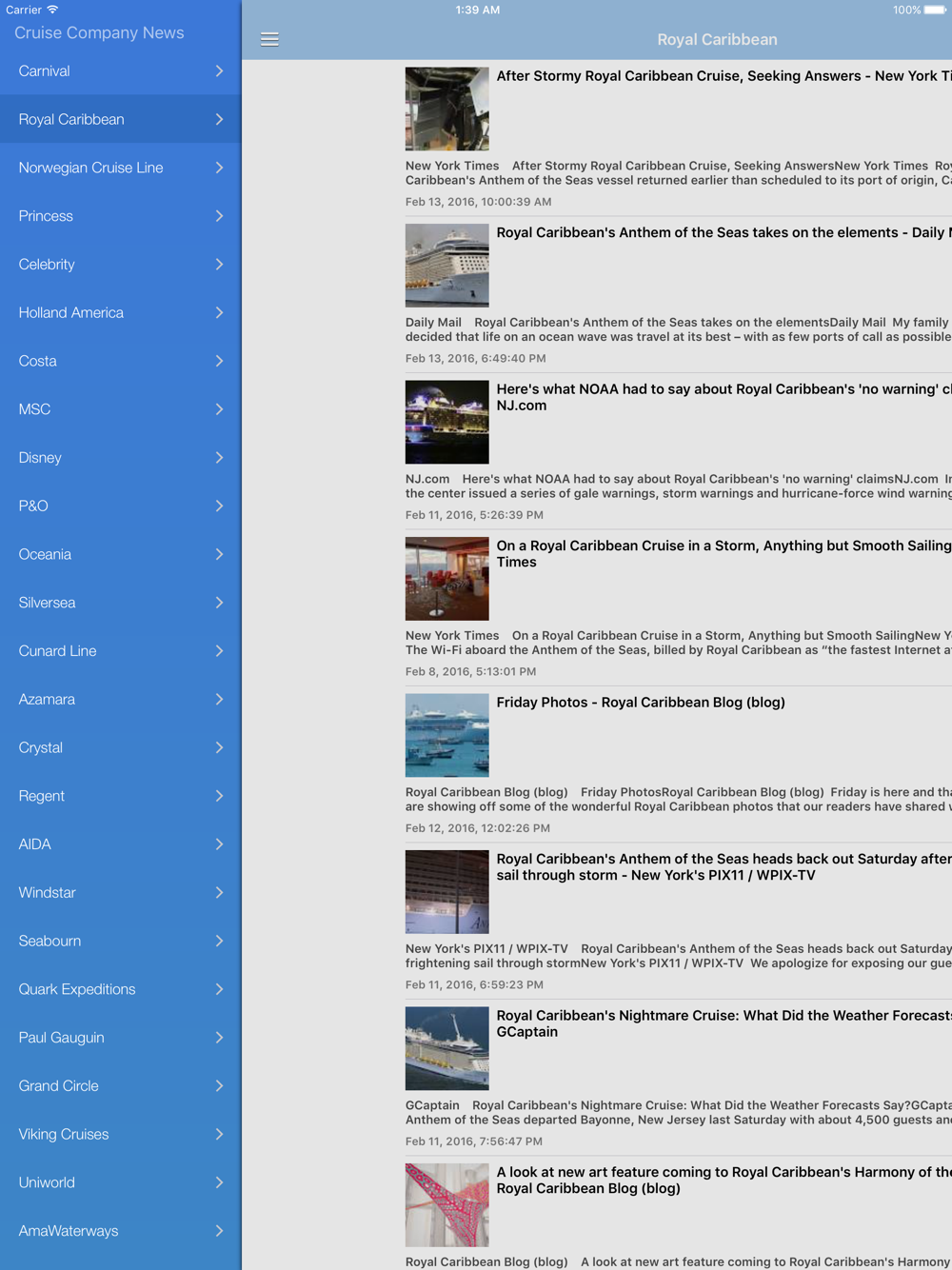This screenshot has width=952, height=1270.
Task: Open the NOAA article night ship thumbnail
Action: click(447, 422)
